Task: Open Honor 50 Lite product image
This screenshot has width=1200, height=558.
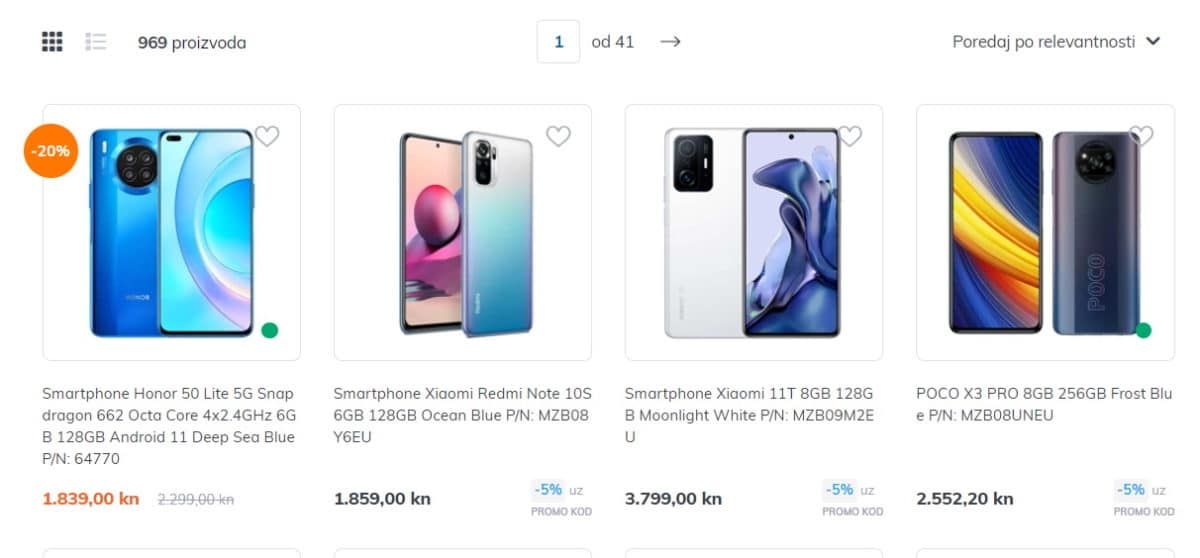Action: pyautogui.click(x=171, y=232)
